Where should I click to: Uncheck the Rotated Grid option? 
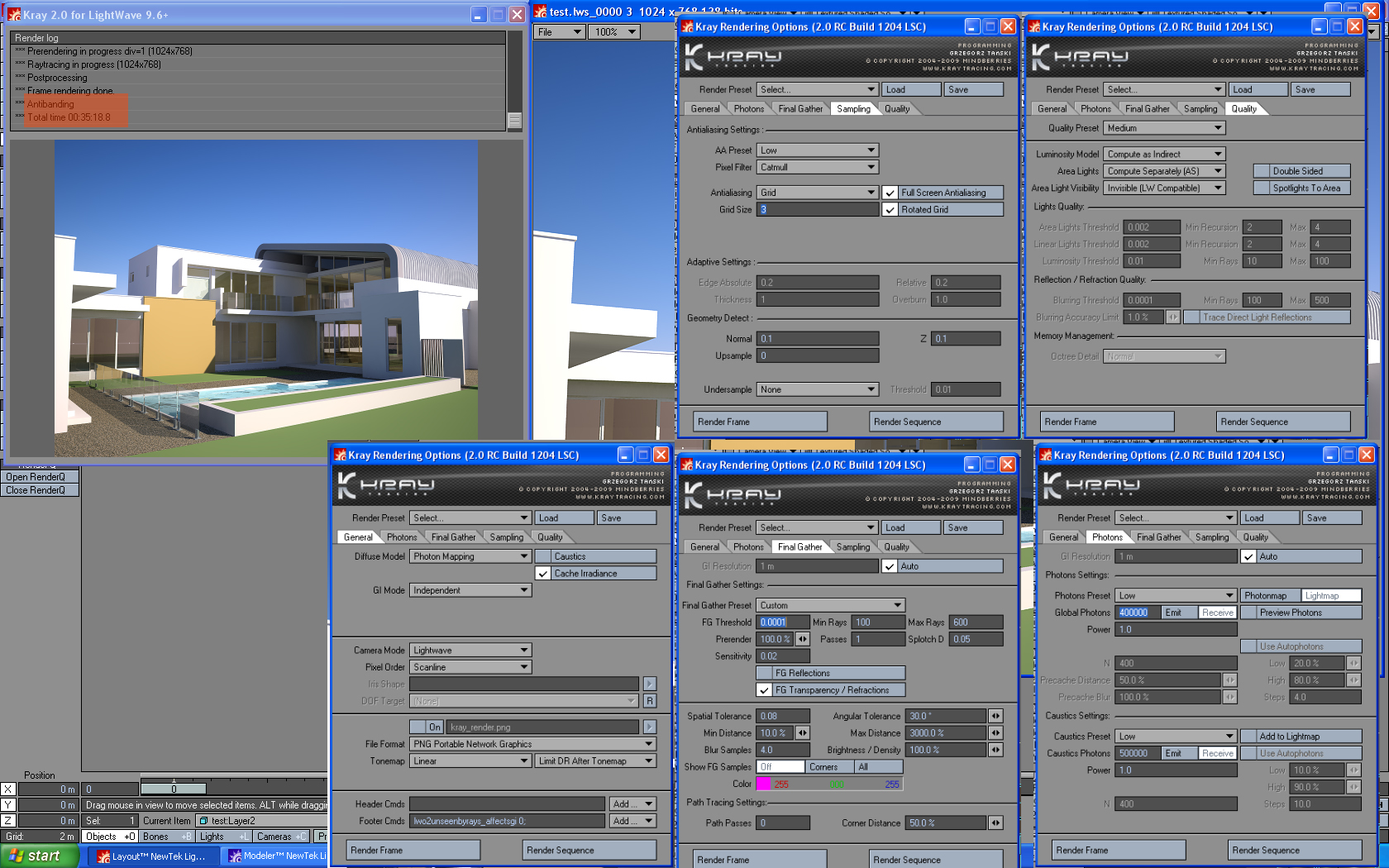coord(890,210)
